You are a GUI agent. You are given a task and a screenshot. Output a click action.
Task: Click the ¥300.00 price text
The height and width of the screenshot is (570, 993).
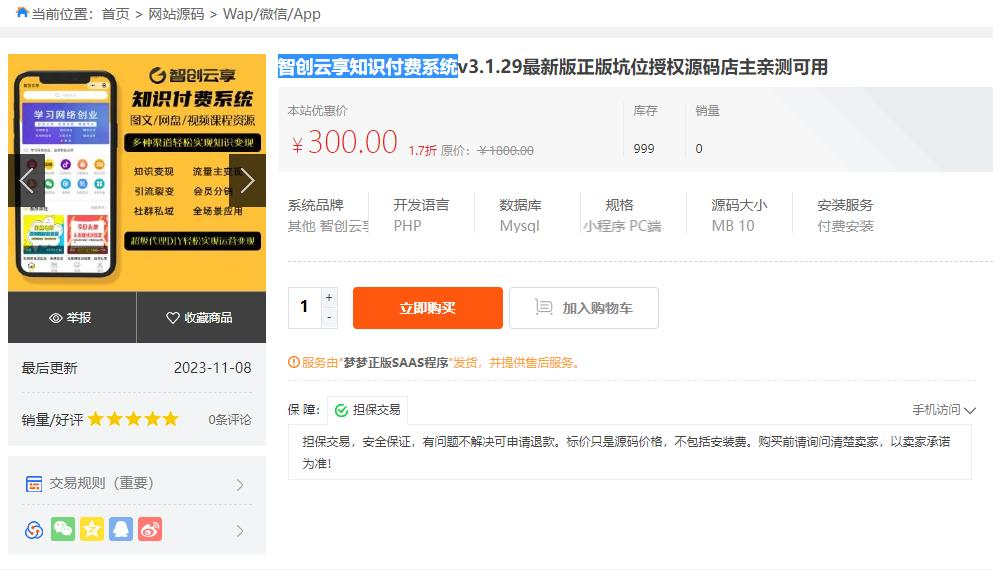click(x=345, y=142)
